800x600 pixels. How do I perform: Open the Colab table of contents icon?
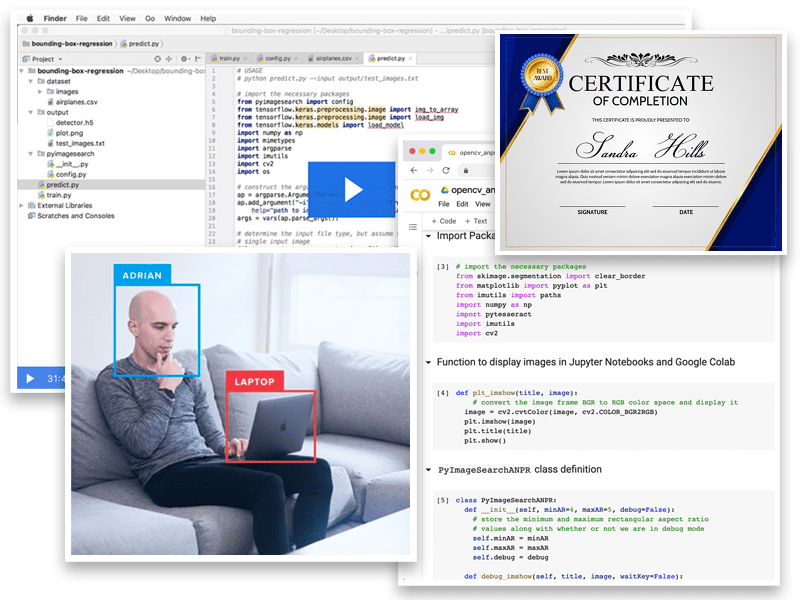pyautogui.click(x=412, y=229)
